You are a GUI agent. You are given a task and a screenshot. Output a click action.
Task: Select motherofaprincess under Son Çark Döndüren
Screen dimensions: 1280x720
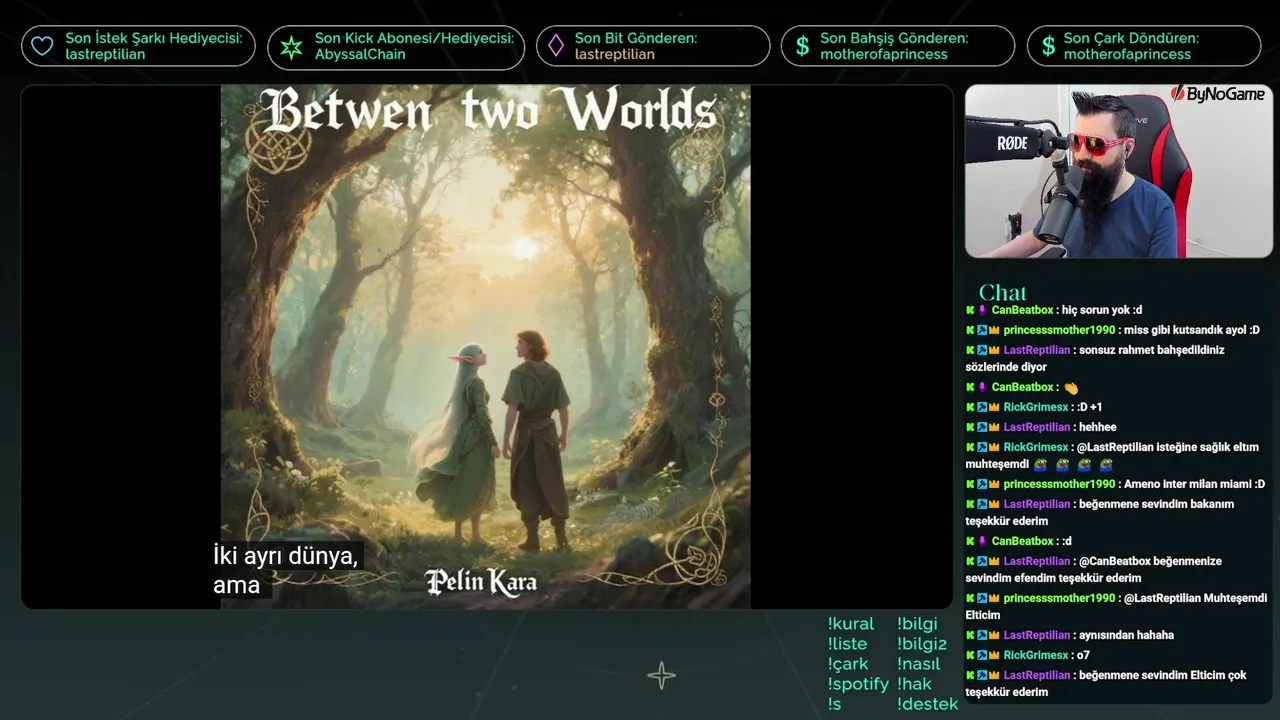[1127, 54]
